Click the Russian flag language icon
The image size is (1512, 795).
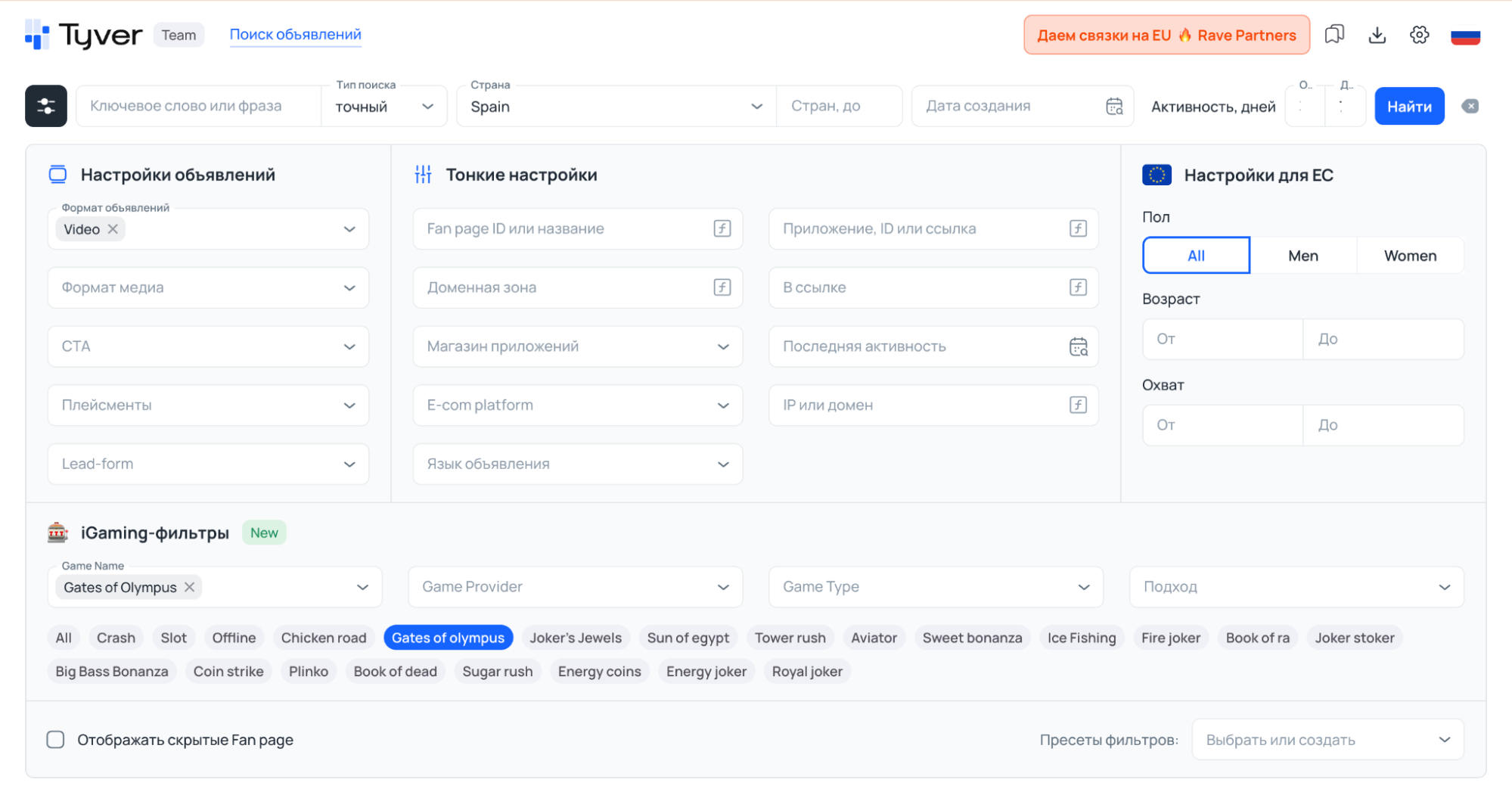coord(1465,36)
